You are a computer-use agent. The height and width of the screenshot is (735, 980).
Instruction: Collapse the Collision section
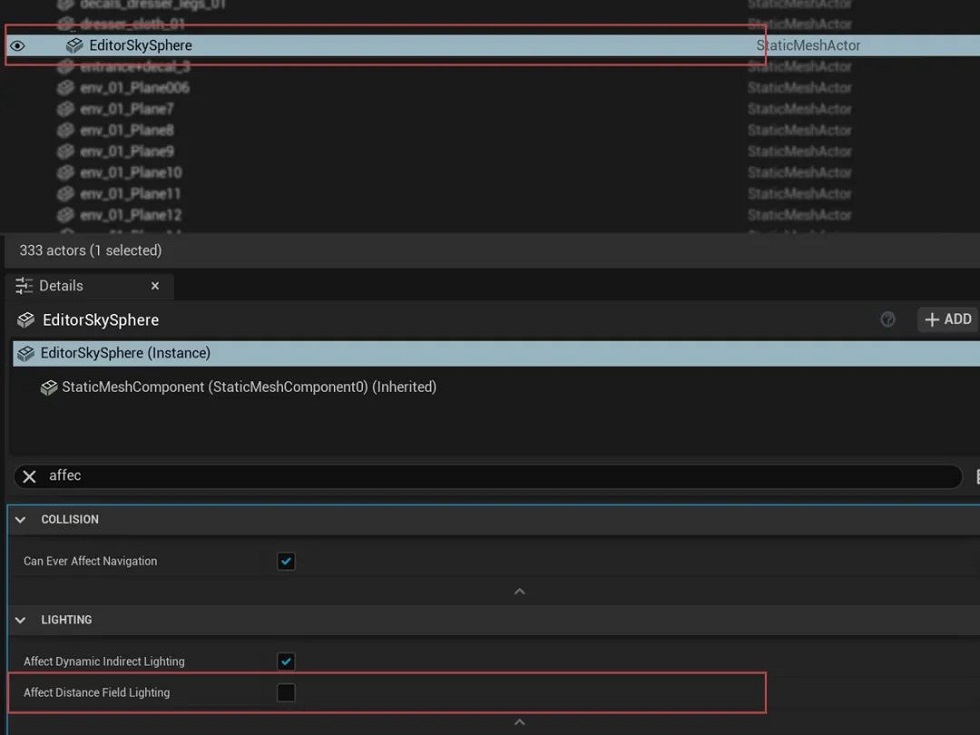tap(20, 520)
